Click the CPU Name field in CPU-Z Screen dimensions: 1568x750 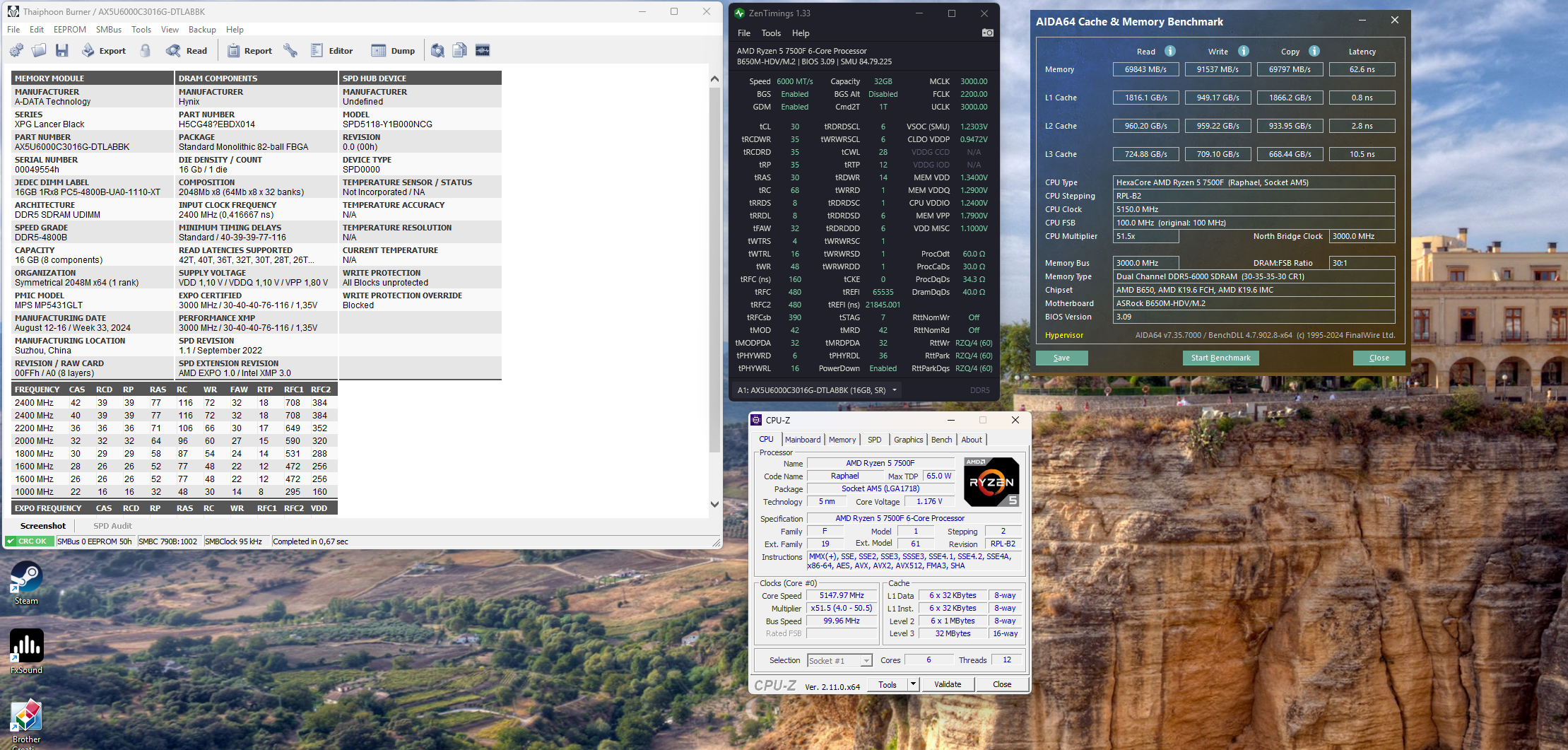pyautogui.click(x=880, y=463)
